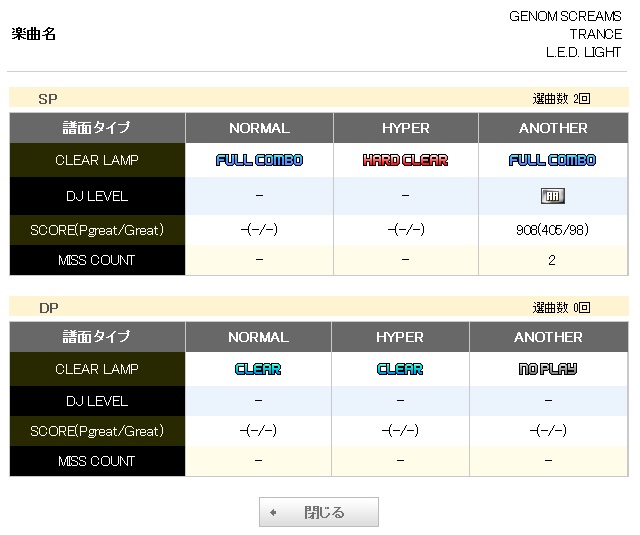Click the AA DJ level badge

[x=552, y=196]
